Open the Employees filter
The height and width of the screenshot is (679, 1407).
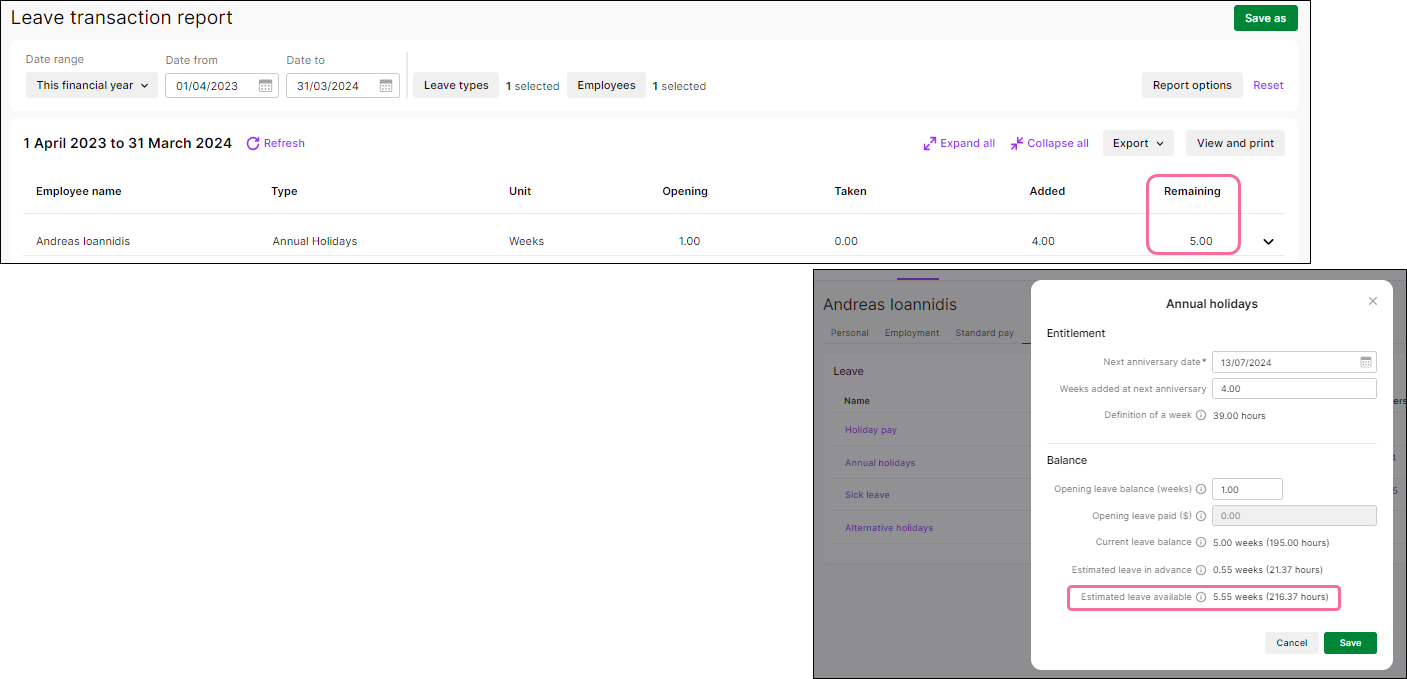click(606, 85)
